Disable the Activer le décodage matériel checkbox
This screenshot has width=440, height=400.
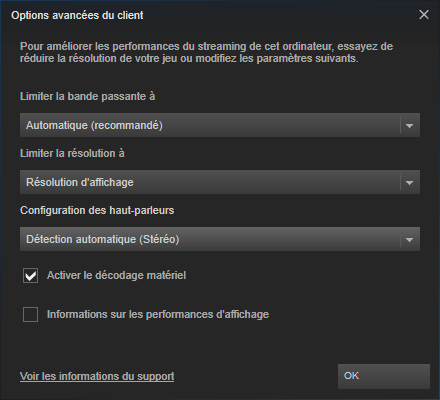coord(30,276)
